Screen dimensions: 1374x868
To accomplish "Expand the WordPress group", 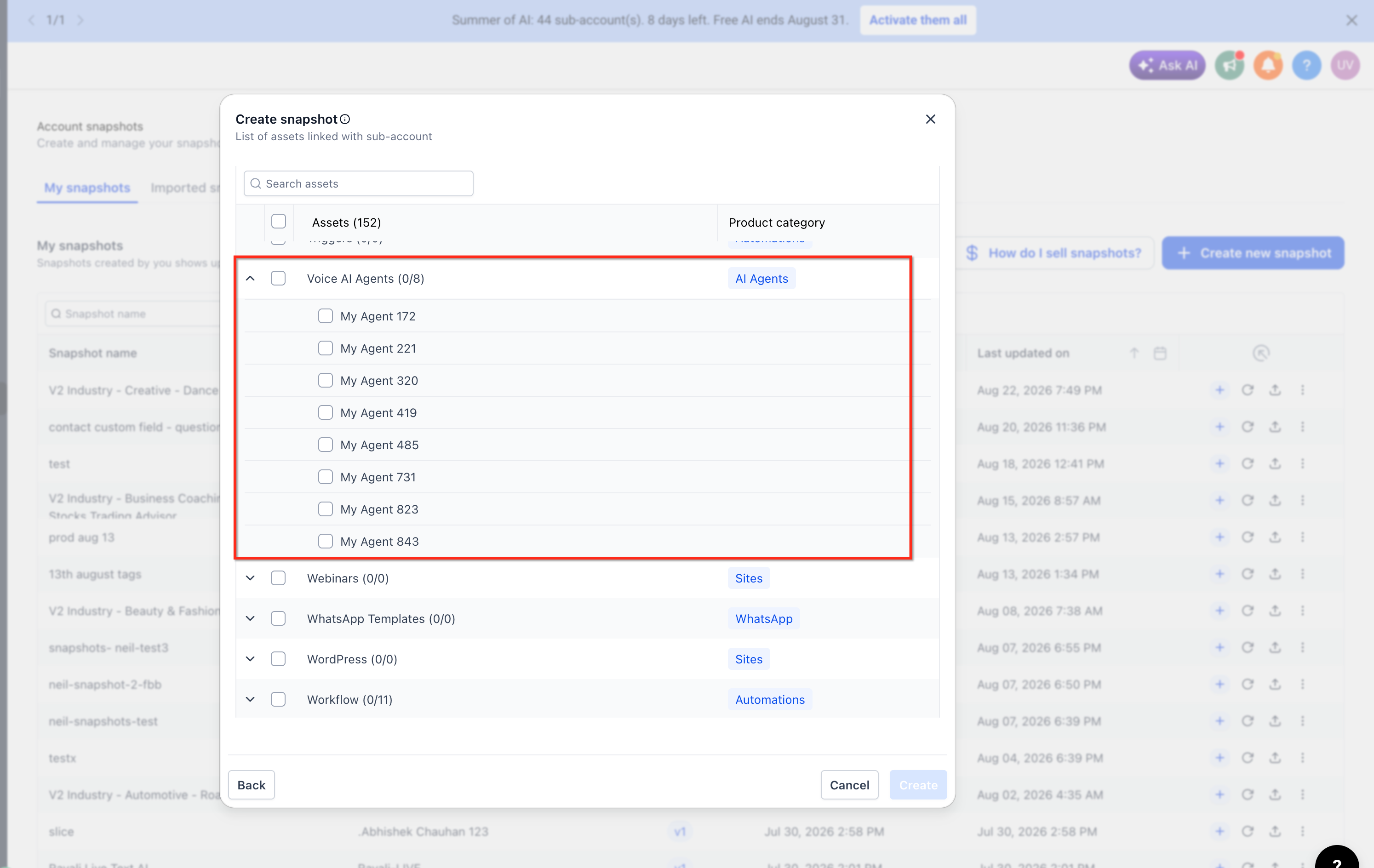I will (250, 659).
